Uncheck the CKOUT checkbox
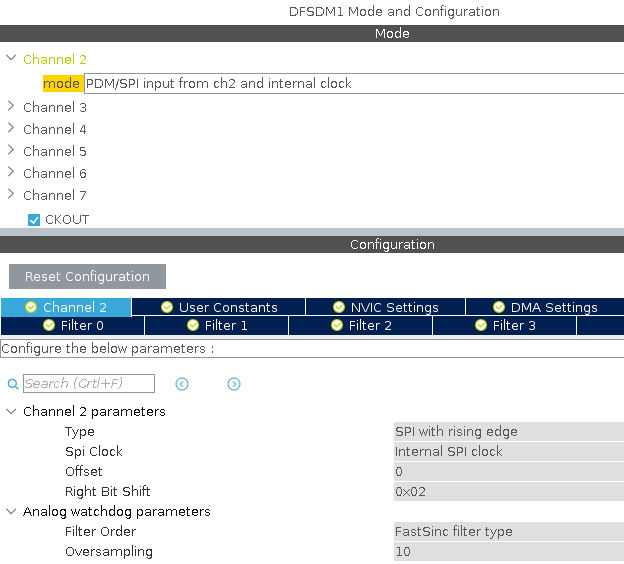Image resolution: width=624 pixels, height=564 pixels. [34, 220]
